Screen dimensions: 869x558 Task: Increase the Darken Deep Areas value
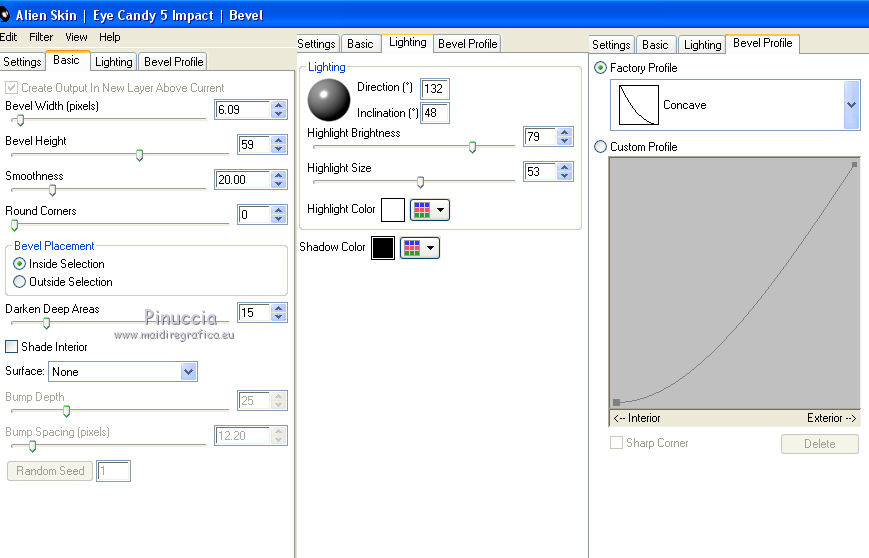click(x=279, y=308)
